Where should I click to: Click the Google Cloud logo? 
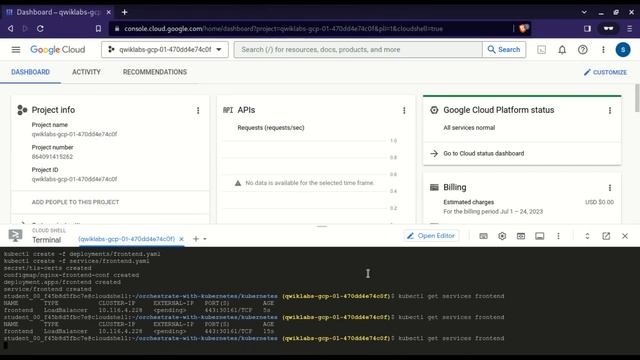[x=58, y=50]
